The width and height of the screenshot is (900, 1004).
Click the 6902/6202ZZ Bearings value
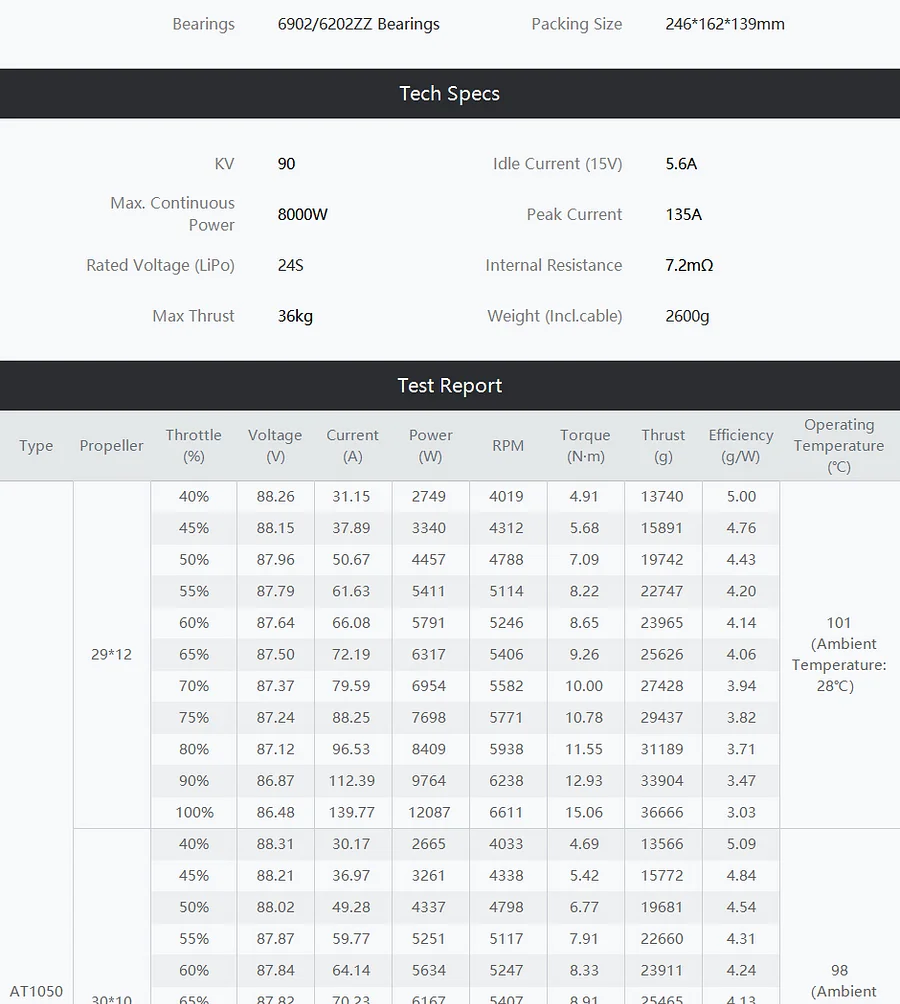(358, 24)
